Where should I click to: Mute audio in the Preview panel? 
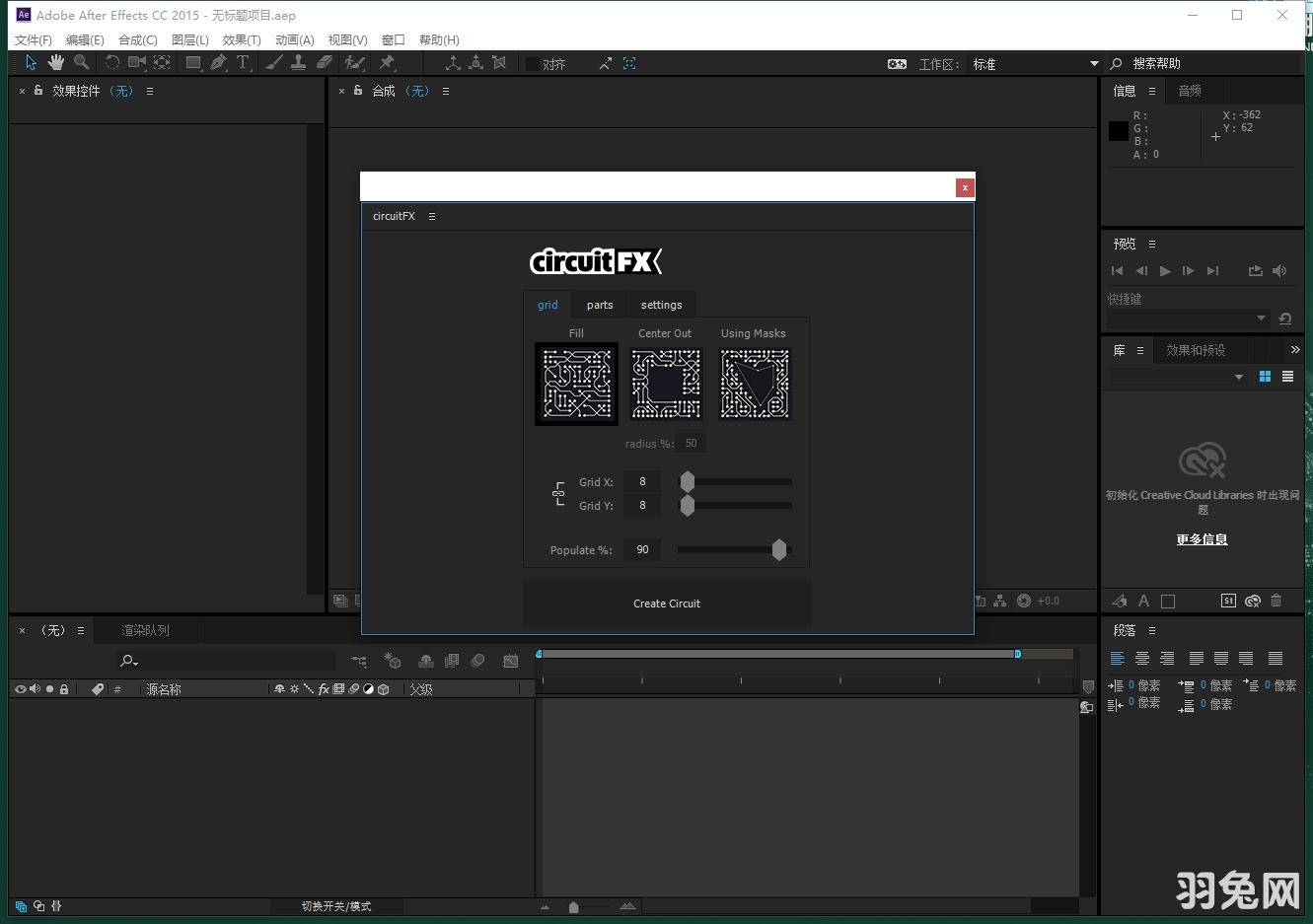pyautogui.click(x=1279, y=271)
